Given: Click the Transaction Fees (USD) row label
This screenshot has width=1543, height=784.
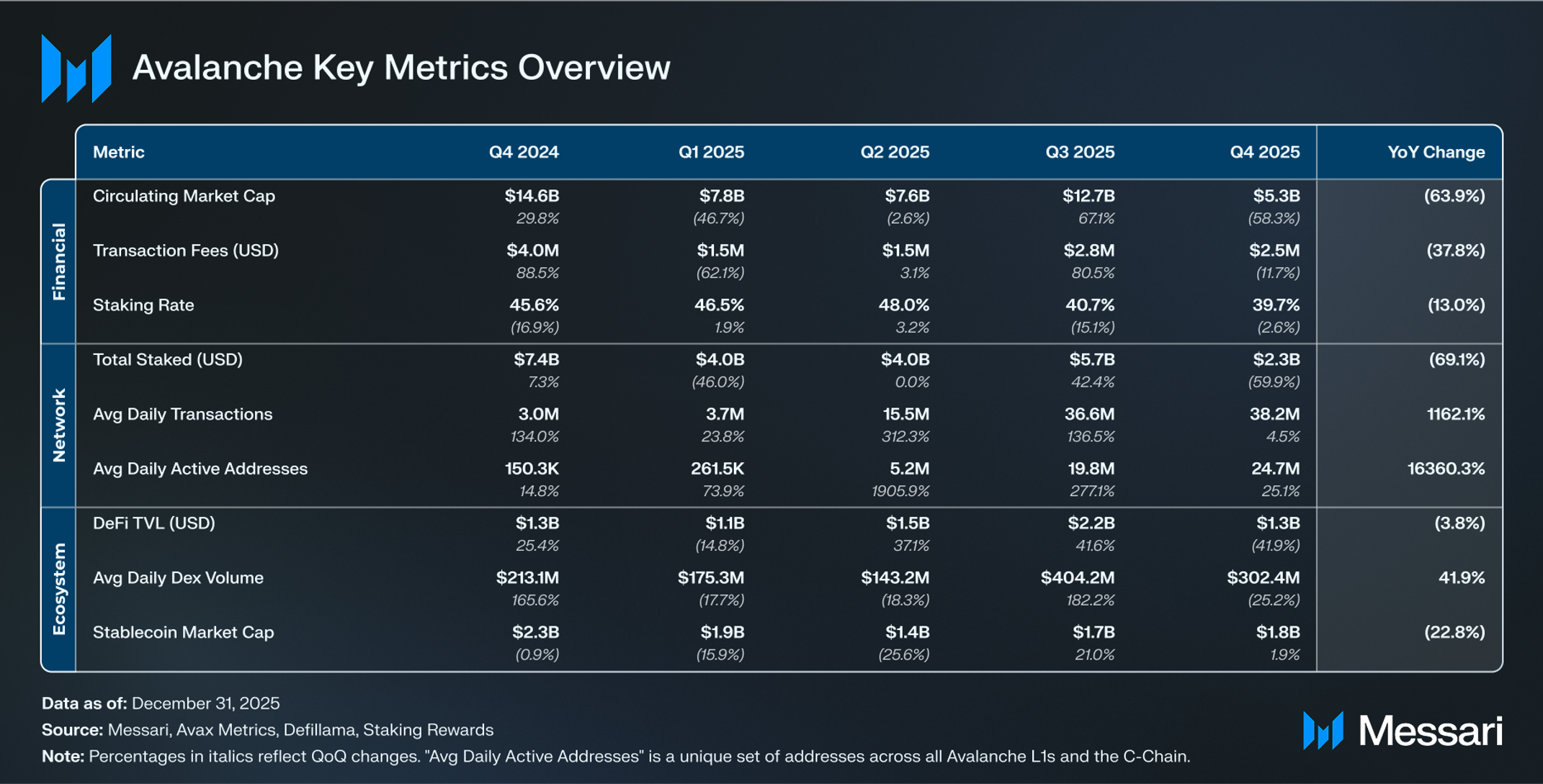Looking at the screenshot, I should [x=186, y=251].
